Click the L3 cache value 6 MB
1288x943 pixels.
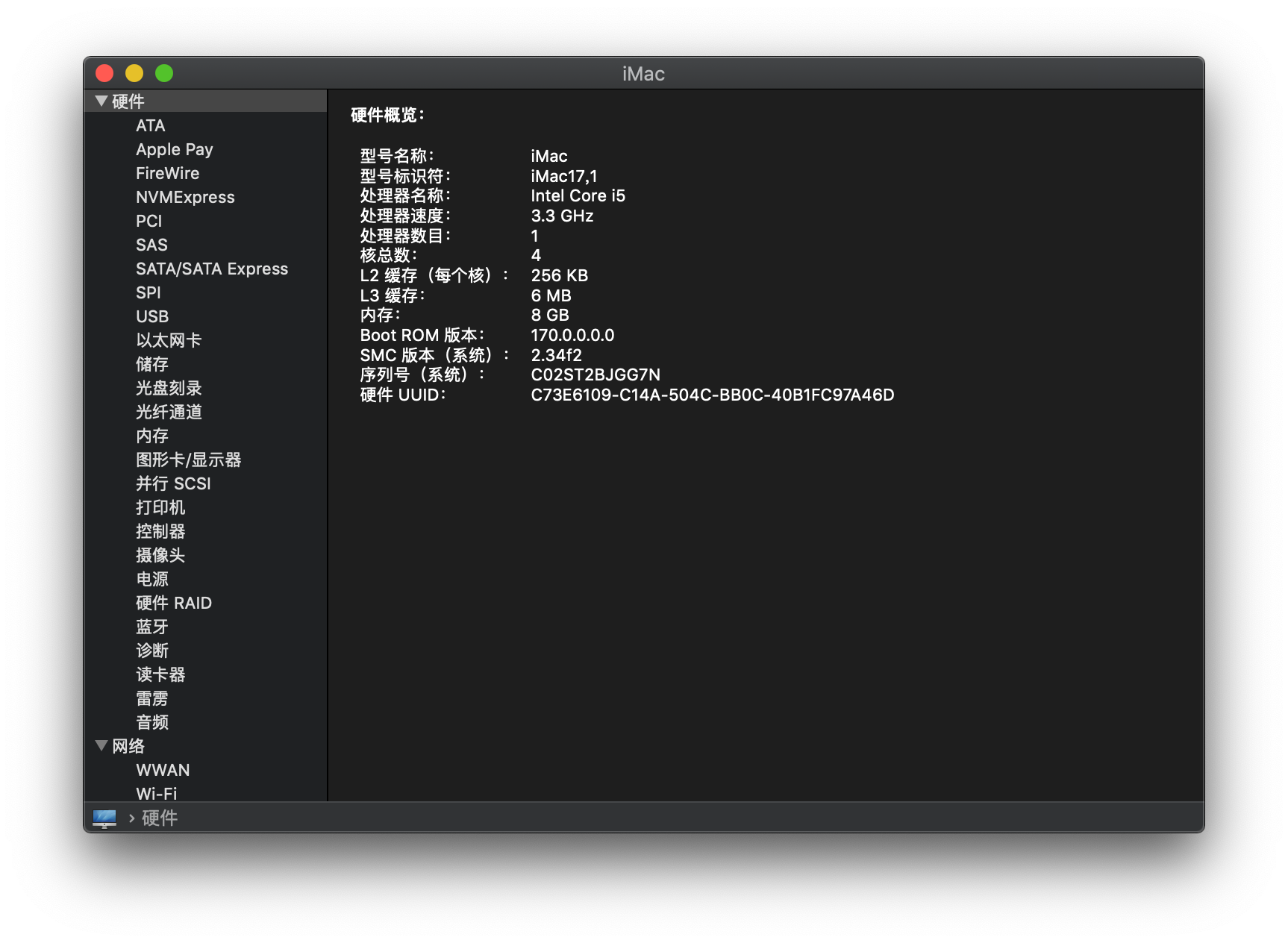click(551, 295)
